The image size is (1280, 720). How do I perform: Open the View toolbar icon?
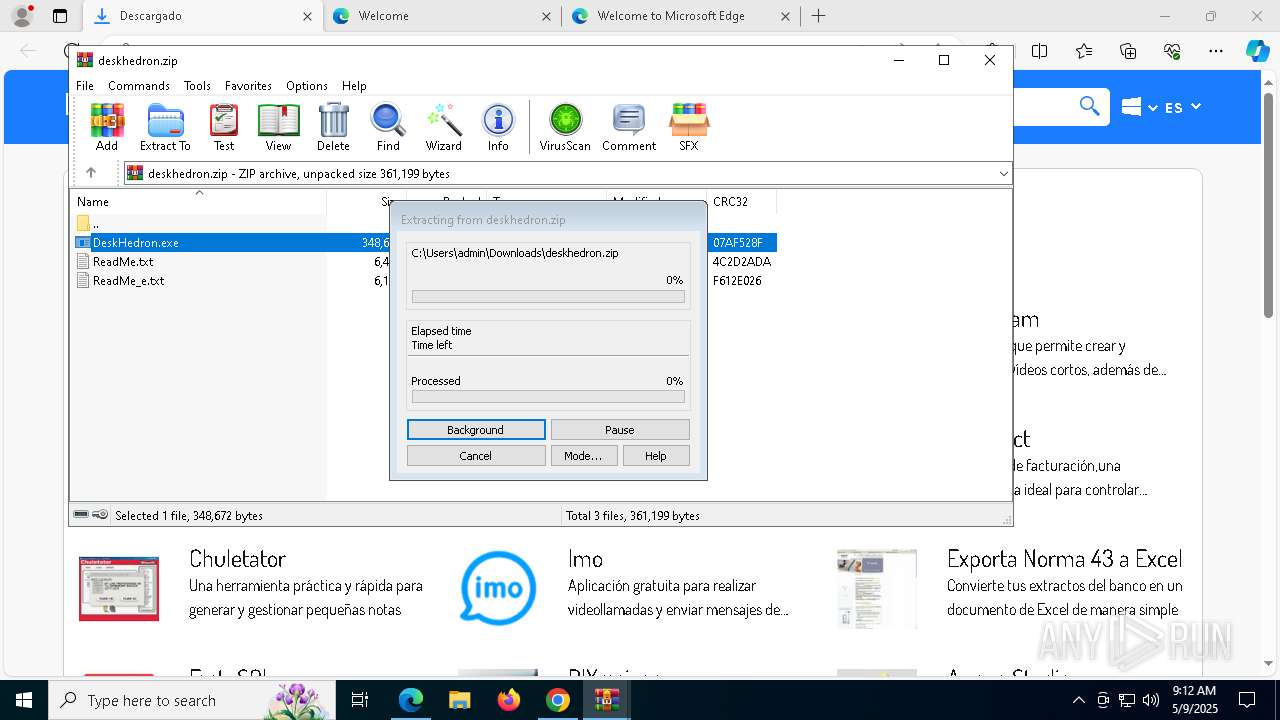[x=278, y=127]
